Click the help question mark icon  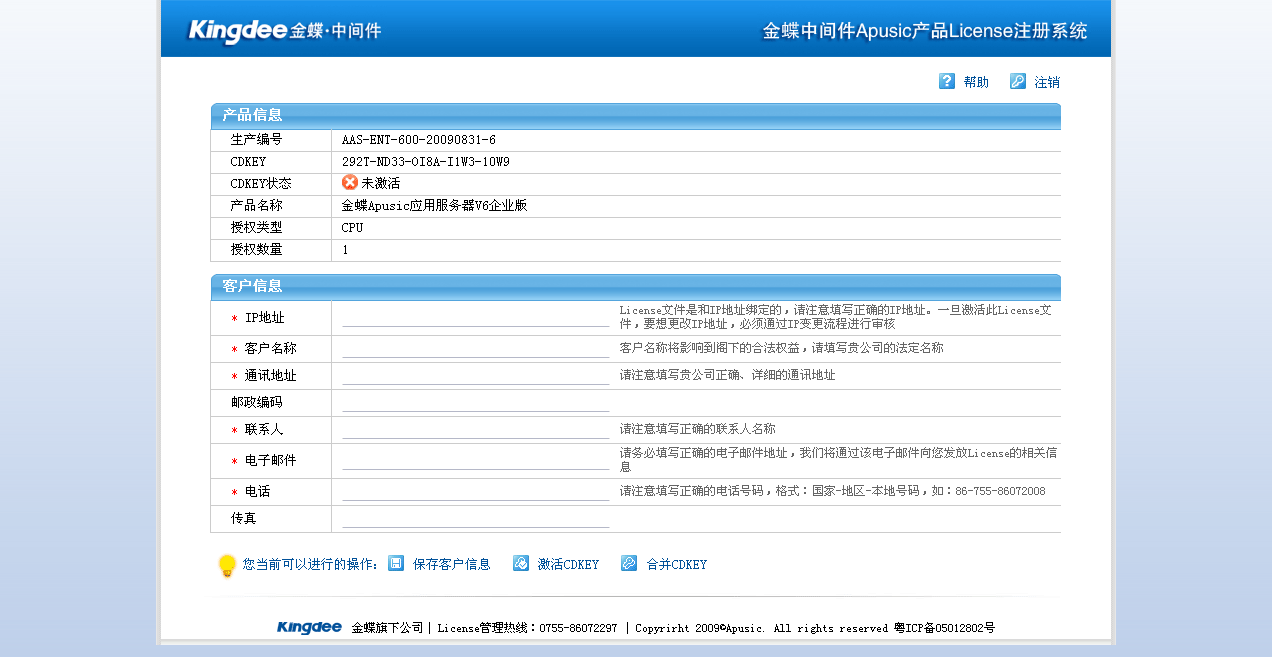947,82
